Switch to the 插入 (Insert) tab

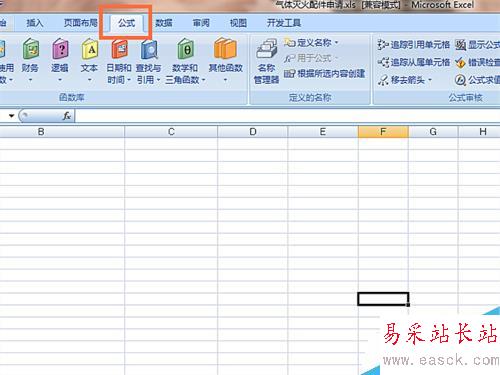[x=35, y=23]
